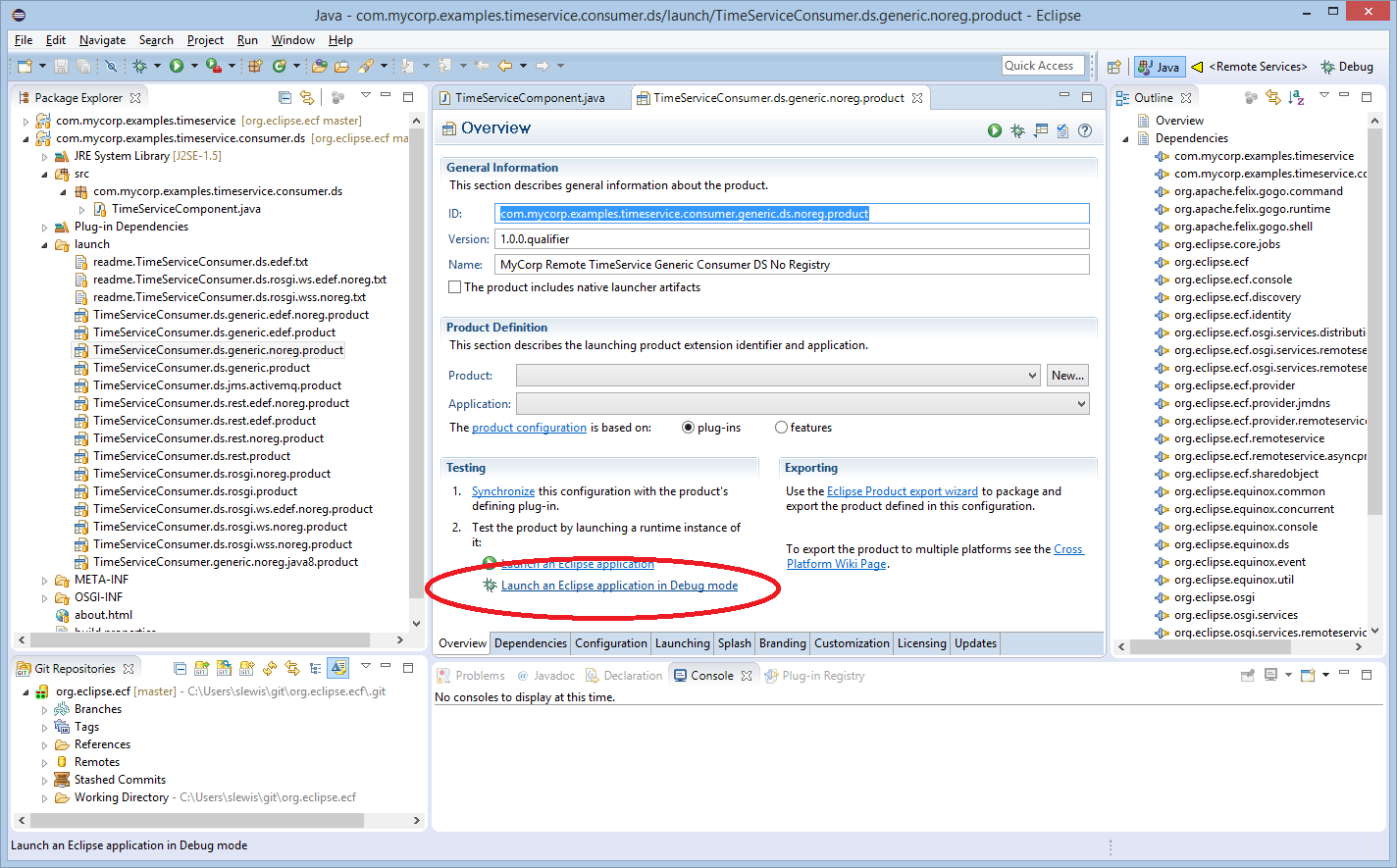The width and height of the screenshot is (1397, 868).
Task: Toggle native launcher artifacts checkbox
Action: [454, 287]
